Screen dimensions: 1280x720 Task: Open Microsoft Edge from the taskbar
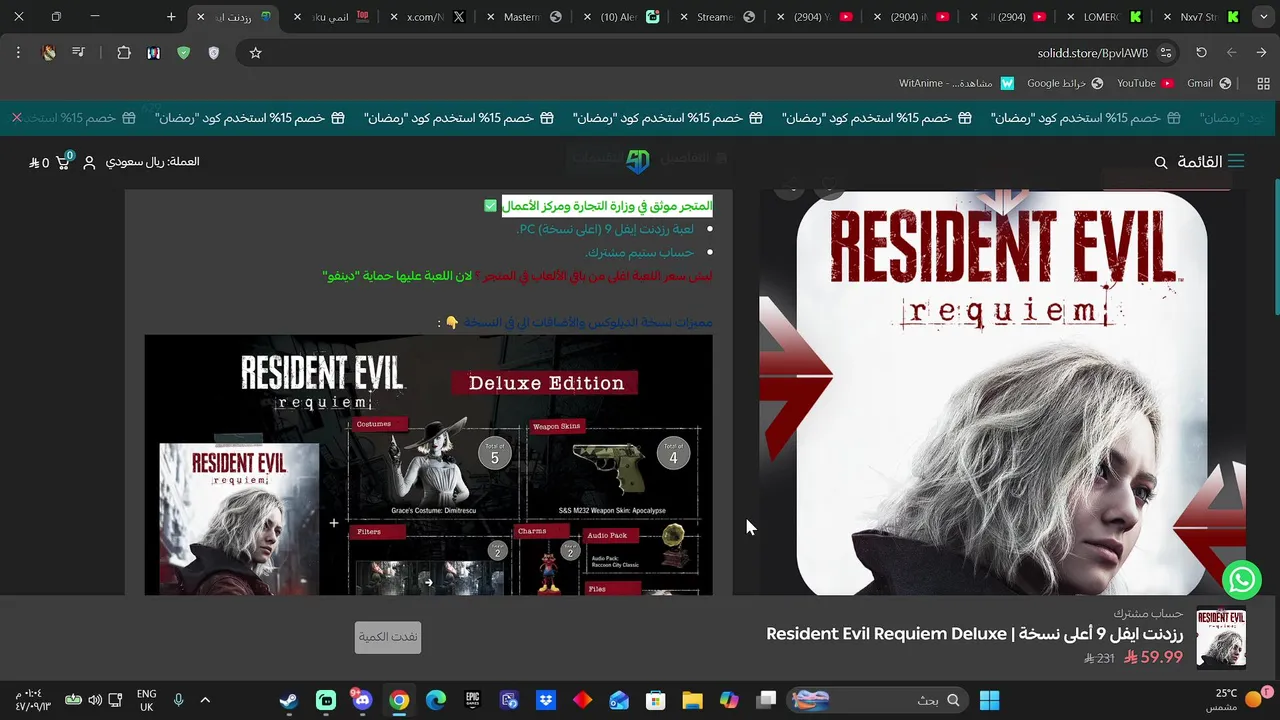(x=436, y=700)
